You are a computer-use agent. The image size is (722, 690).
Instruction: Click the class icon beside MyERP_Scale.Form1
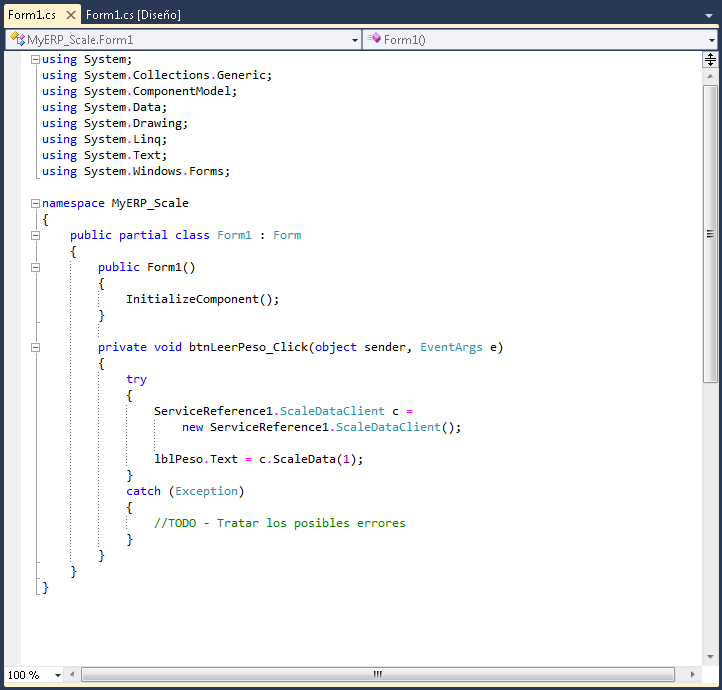pos(17,39)
